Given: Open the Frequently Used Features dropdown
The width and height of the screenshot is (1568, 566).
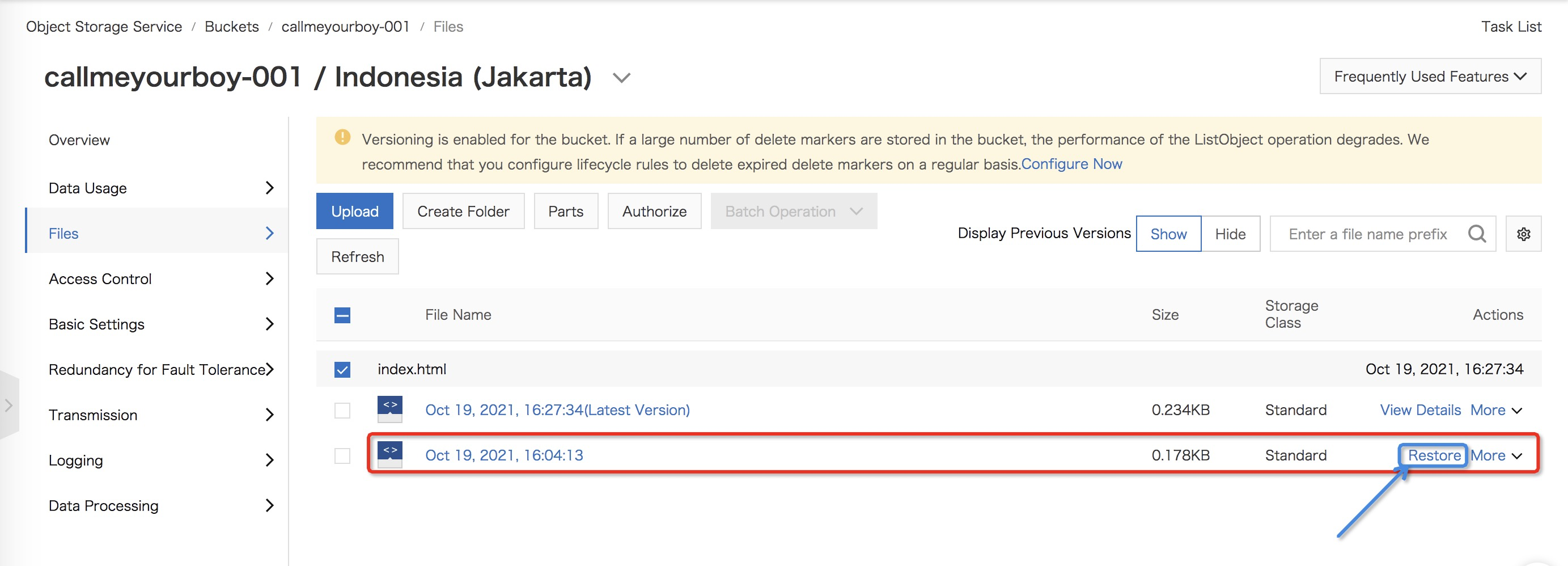Looking at the screenshot, I should pyautogui.click(x=1430, y=76).
